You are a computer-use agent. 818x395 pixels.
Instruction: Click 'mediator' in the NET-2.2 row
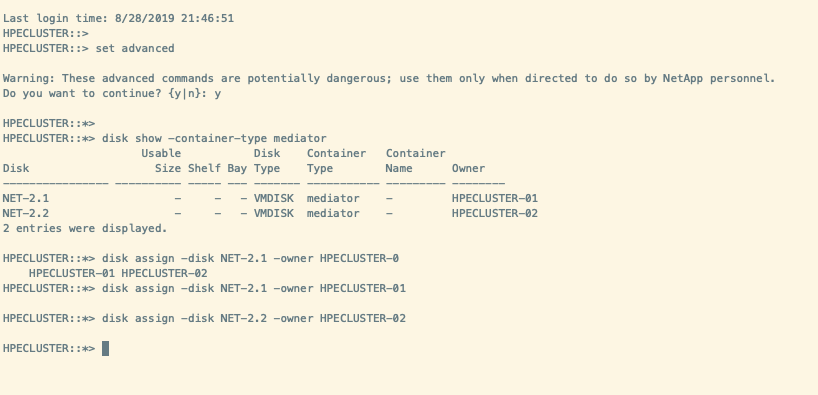(333, 213)
